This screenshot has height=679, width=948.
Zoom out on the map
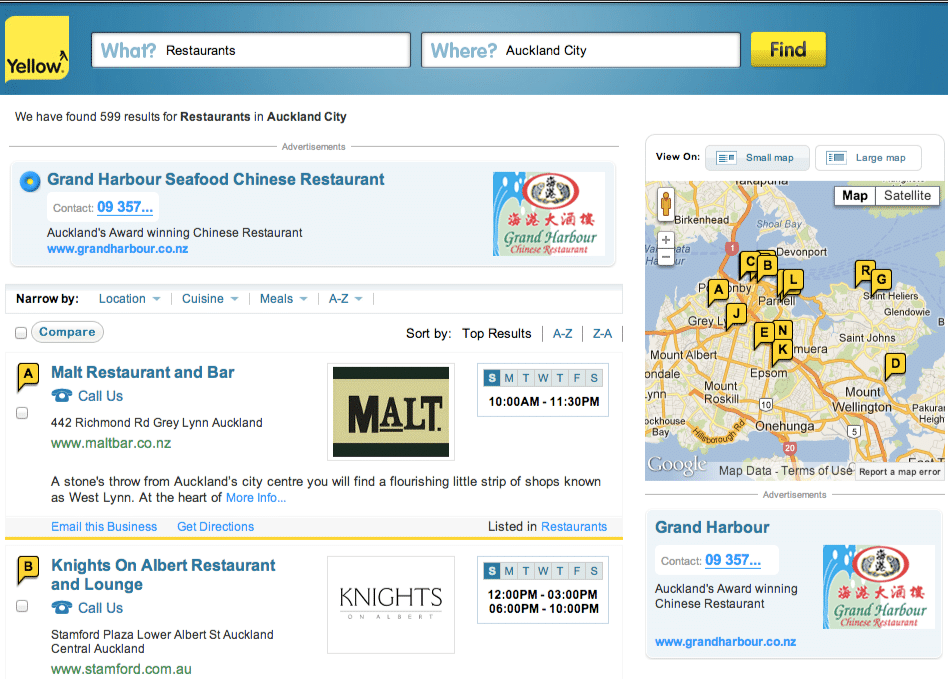click(x=666, y=257)
